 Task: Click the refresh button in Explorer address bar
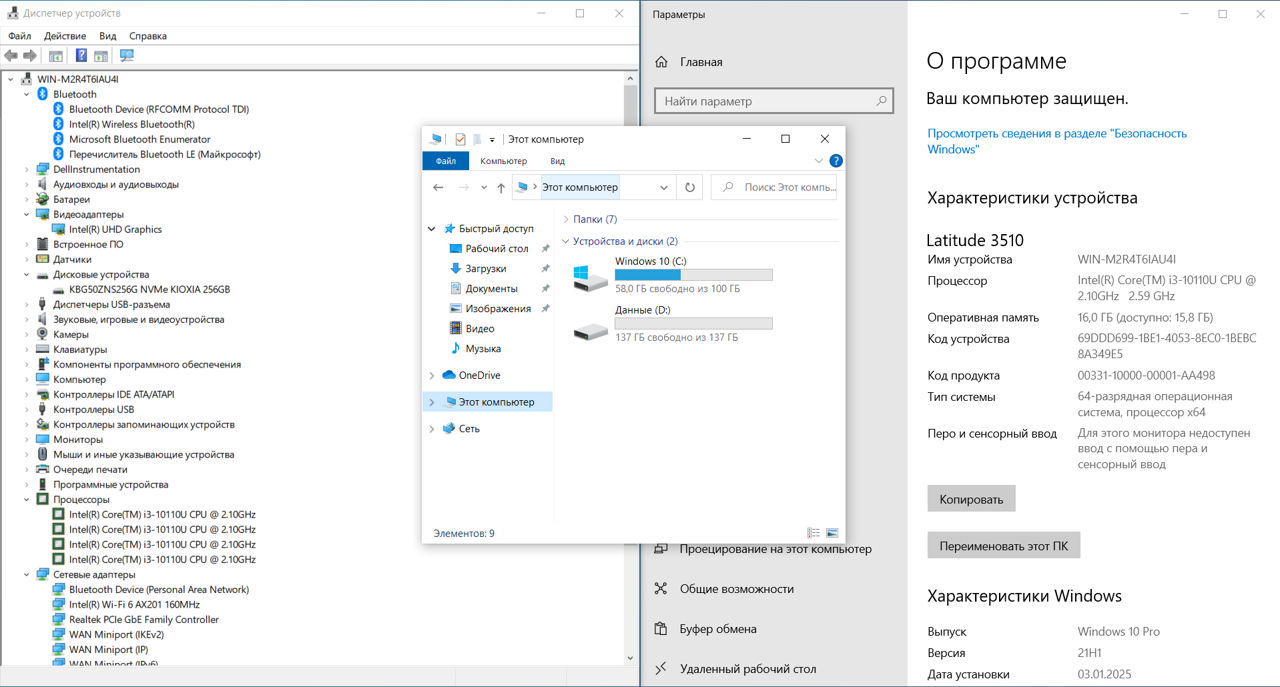coord(690,187)
